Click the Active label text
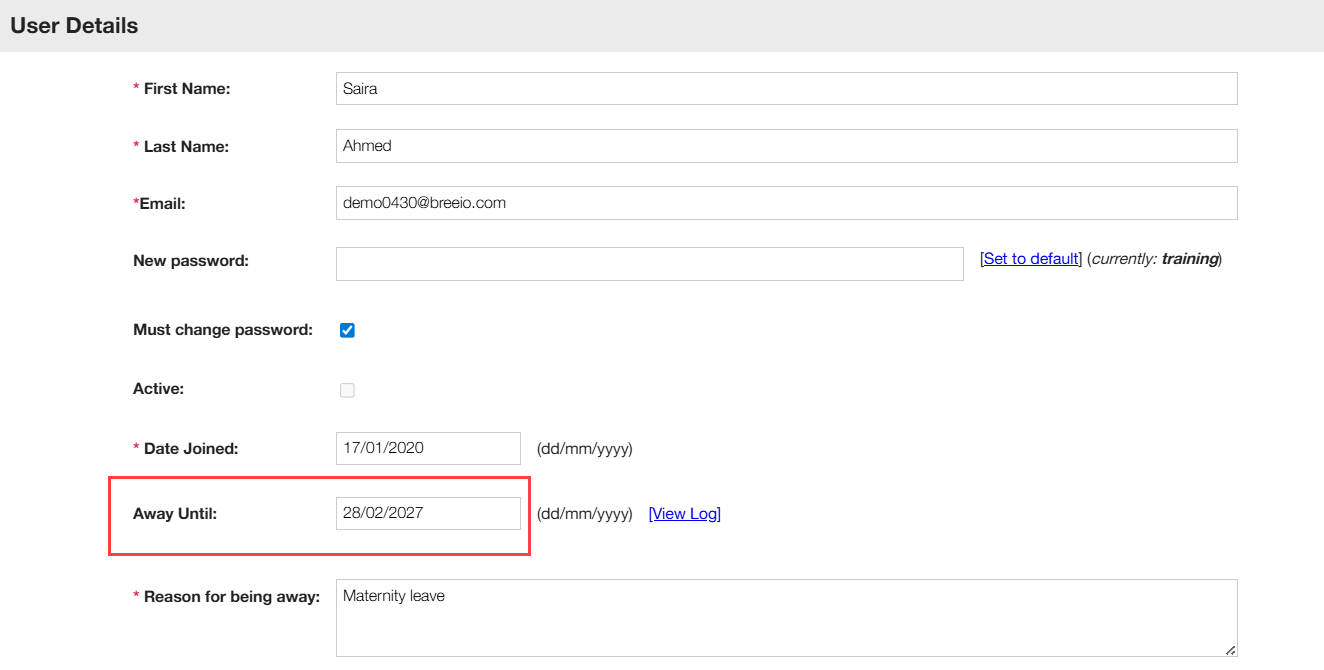Screen dimensions: 1324x670 tap(158, 389)
